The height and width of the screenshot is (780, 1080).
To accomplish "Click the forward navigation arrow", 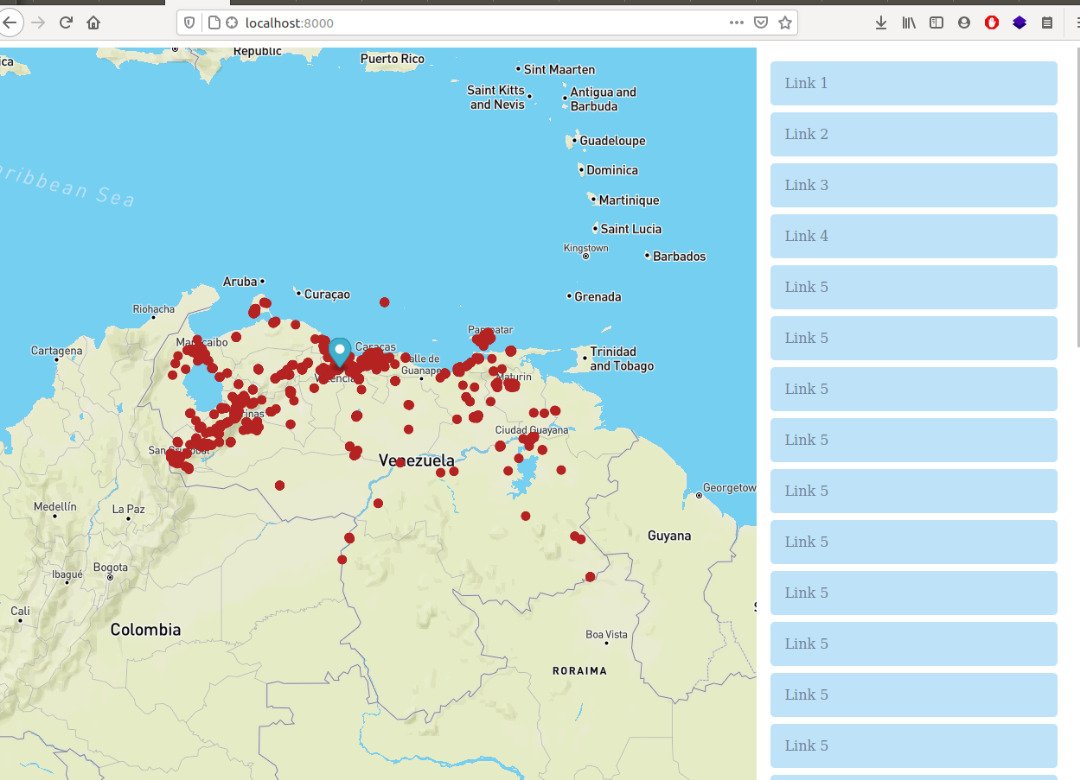I will click(x=38, y=23).
